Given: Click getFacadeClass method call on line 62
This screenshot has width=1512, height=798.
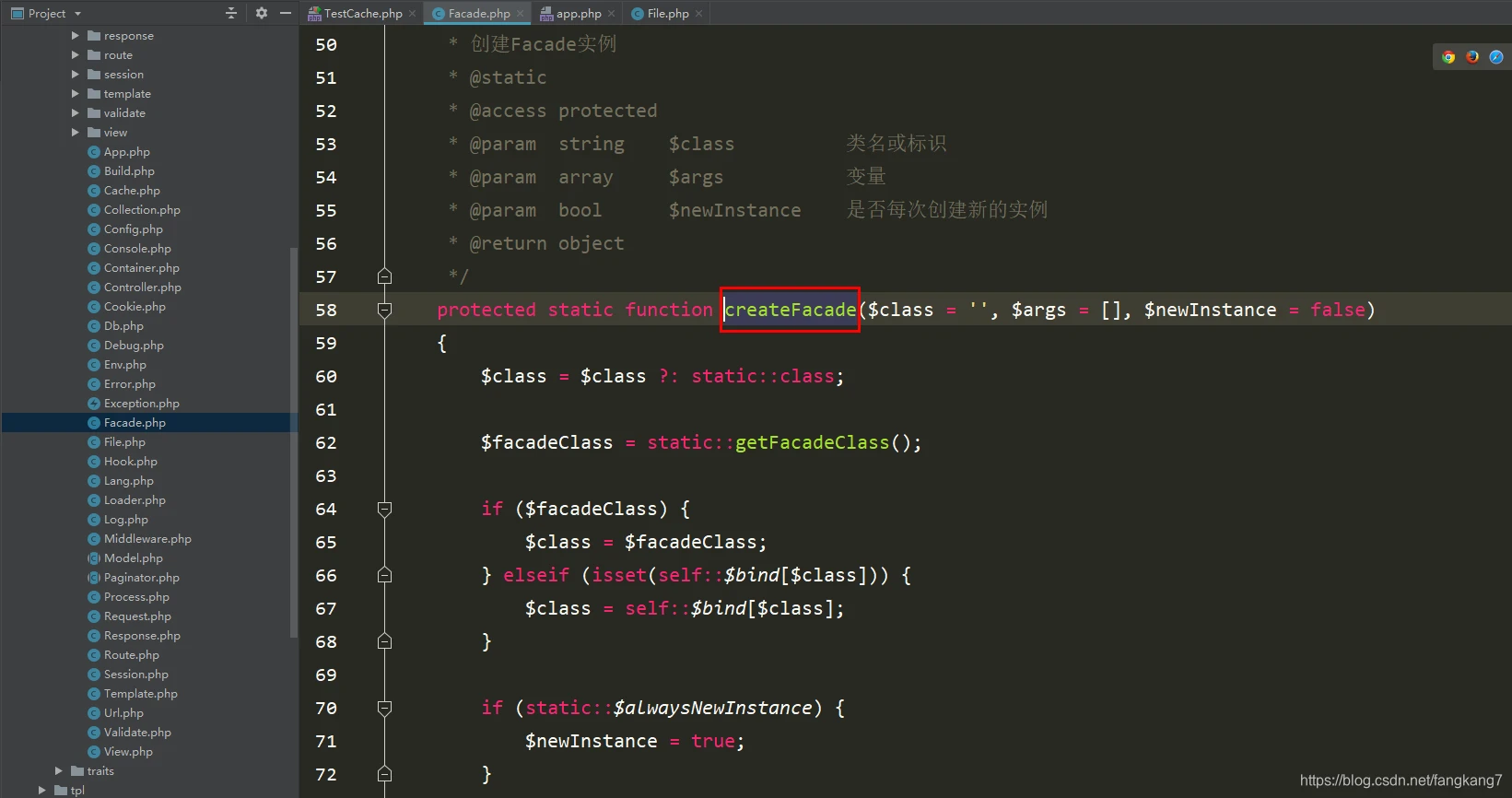Looking at the screenshot, I should tap(812, 443).
